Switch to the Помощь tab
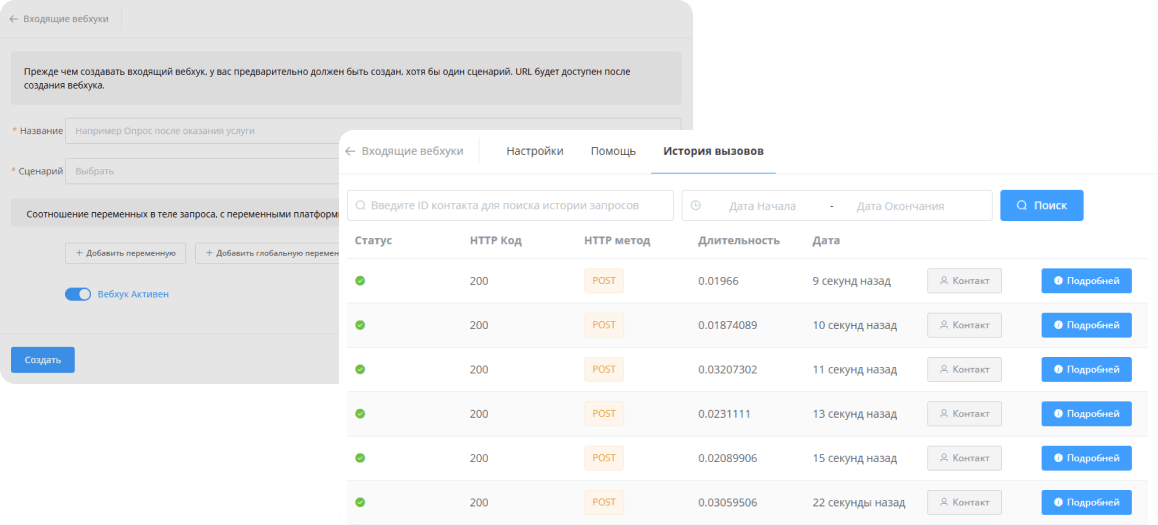1158x525 pixels. 613,151
